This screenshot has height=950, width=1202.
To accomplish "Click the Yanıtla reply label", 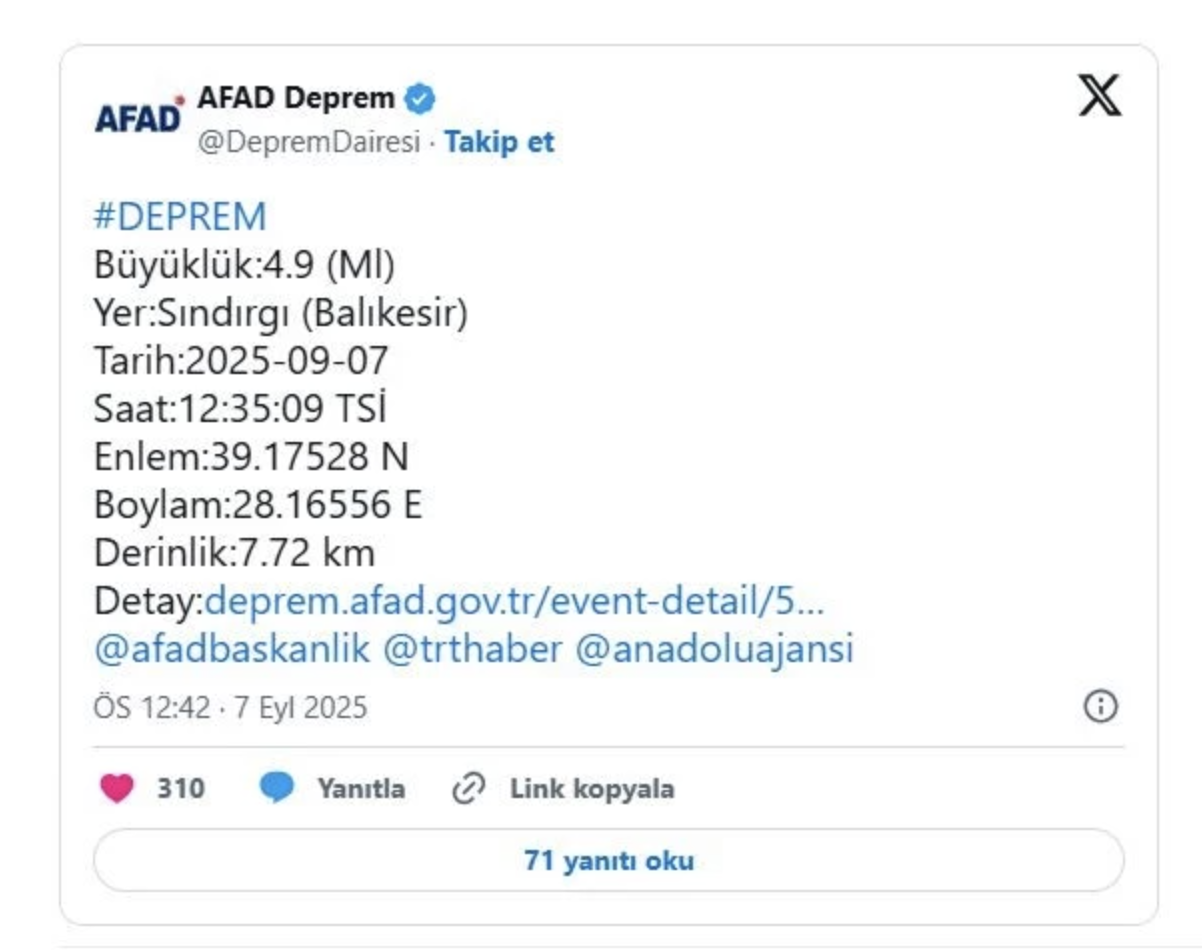I will point(361,789).
